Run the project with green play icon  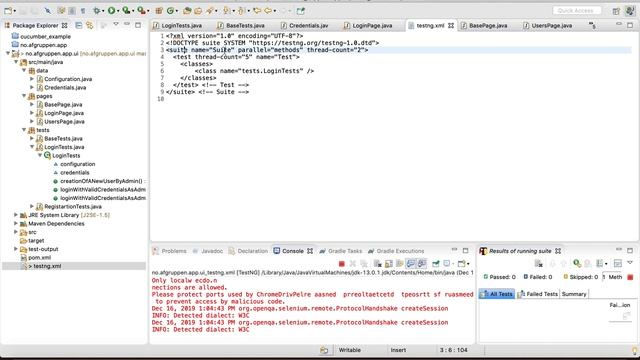tap(111, 11)
